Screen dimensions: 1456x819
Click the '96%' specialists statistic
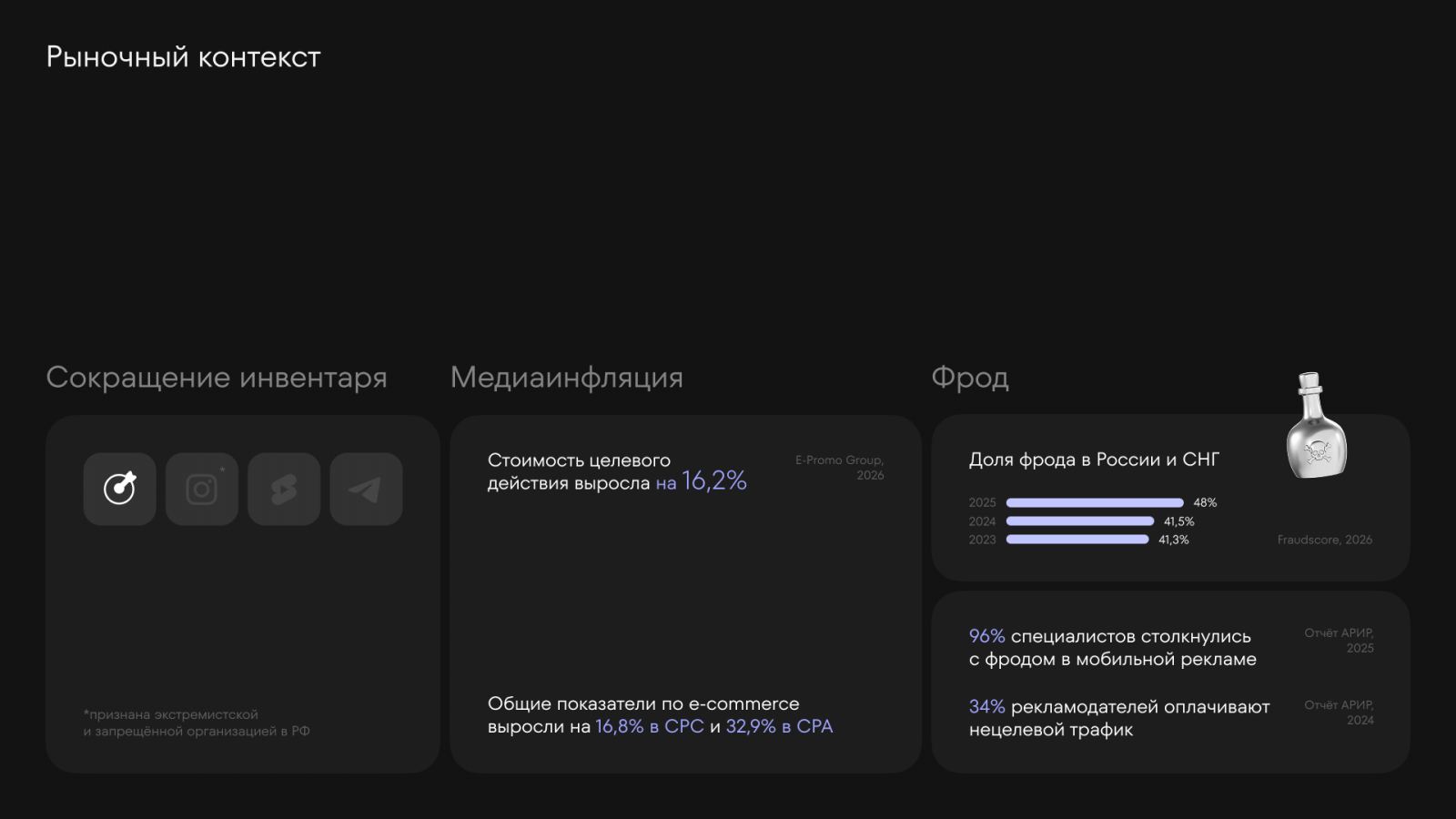point(986,636)
